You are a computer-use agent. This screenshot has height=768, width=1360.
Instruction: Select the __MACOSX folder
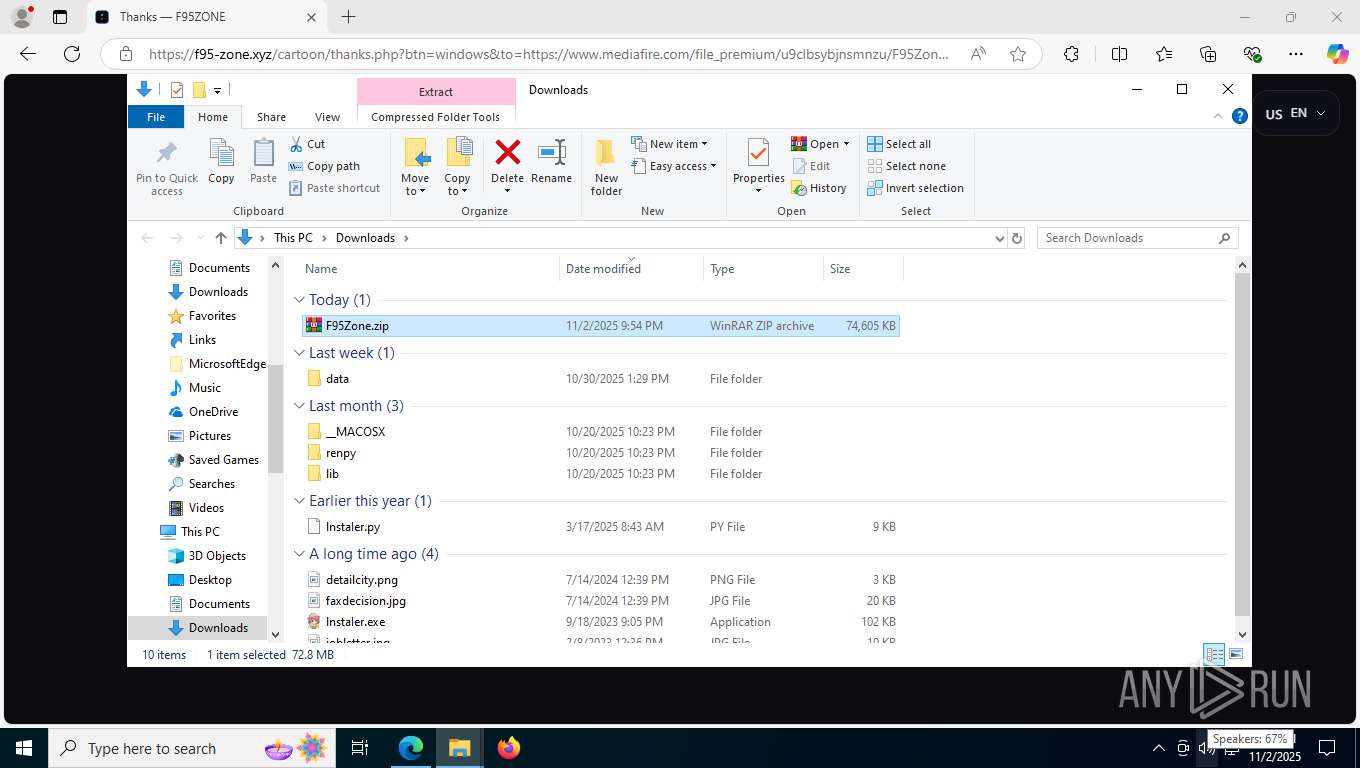(x=601, y=432)
